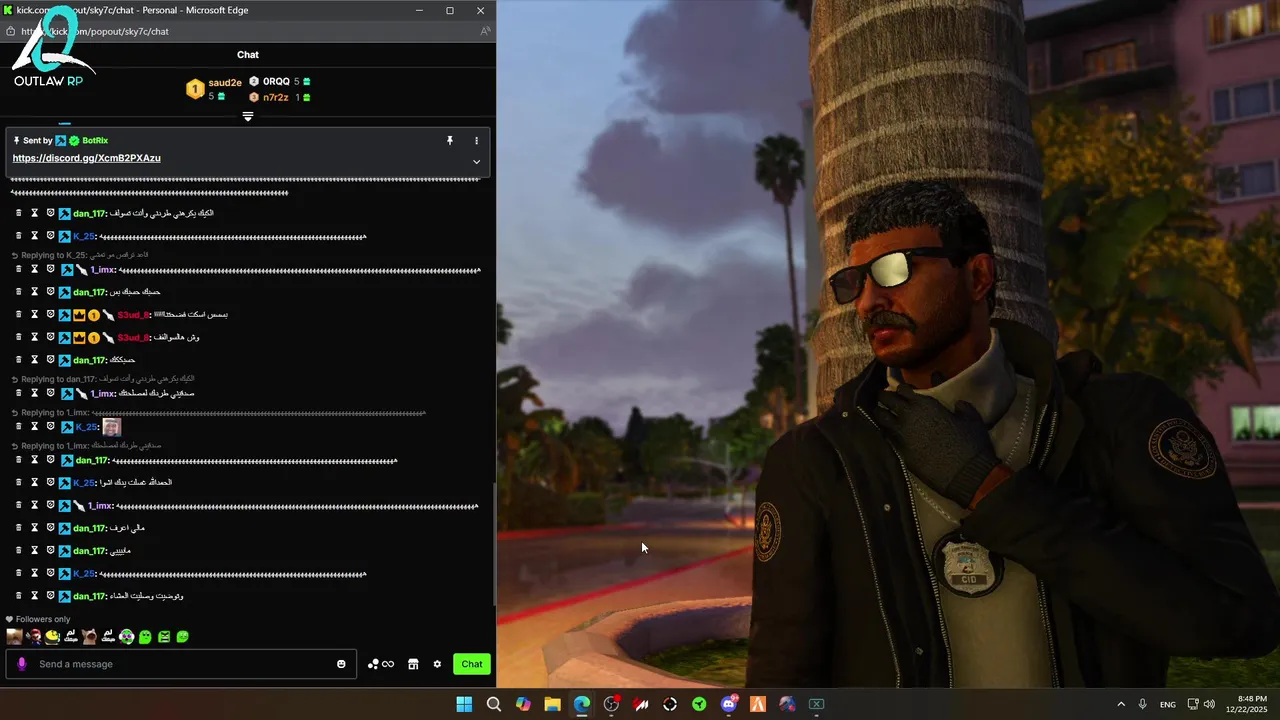This screenshot has height=720, width=1280.
Task: Click the read aloud icon in the Edge address bar
Action: pos(485,31)
